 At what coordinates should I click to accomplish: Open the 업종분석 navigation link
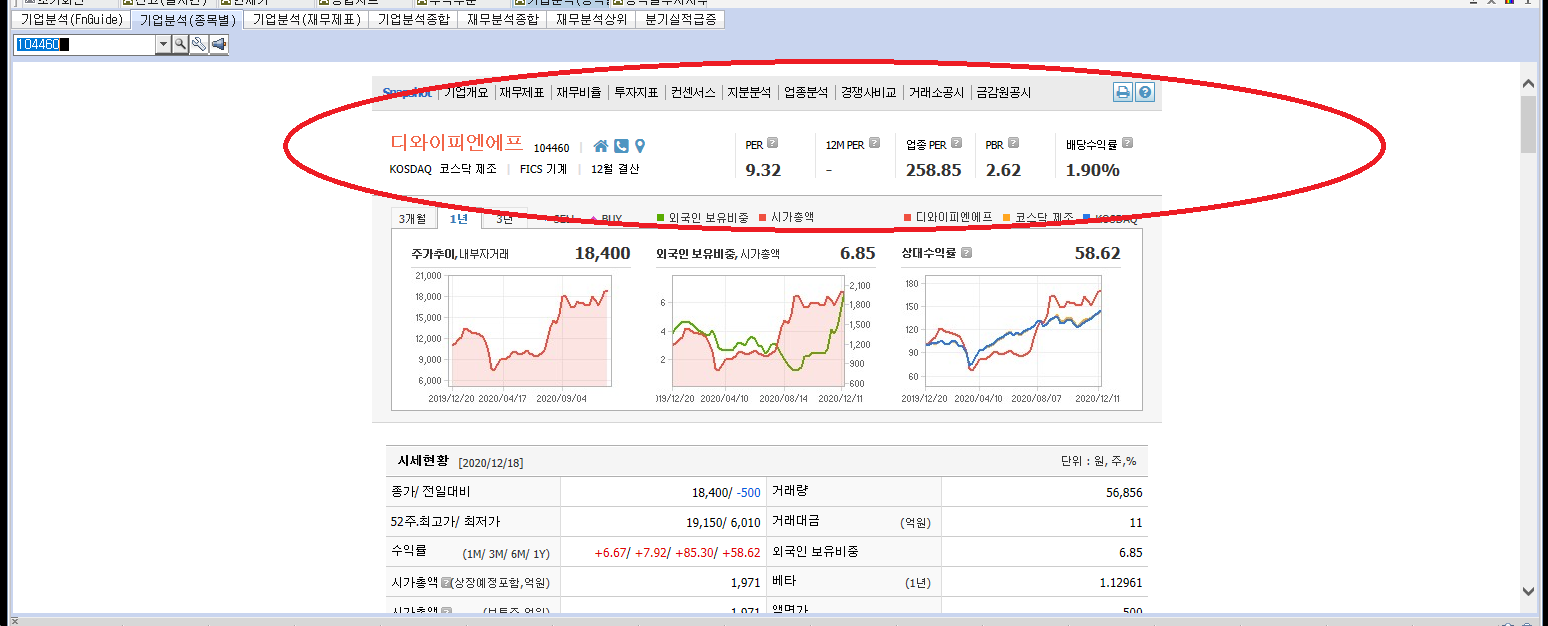tap(806, 92)
